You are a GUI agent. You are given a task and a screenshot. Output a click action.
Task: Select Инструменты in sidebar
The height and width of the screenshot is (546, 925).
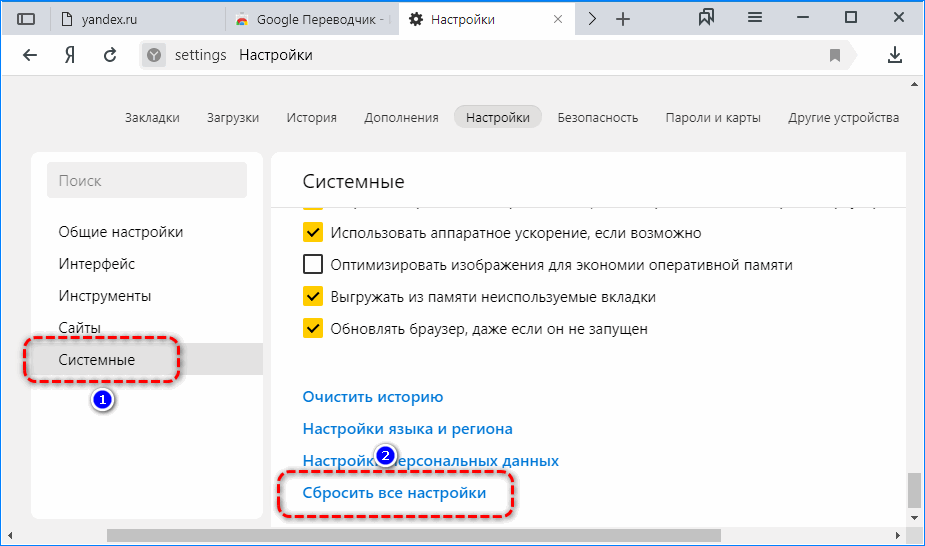pos(147,295)
